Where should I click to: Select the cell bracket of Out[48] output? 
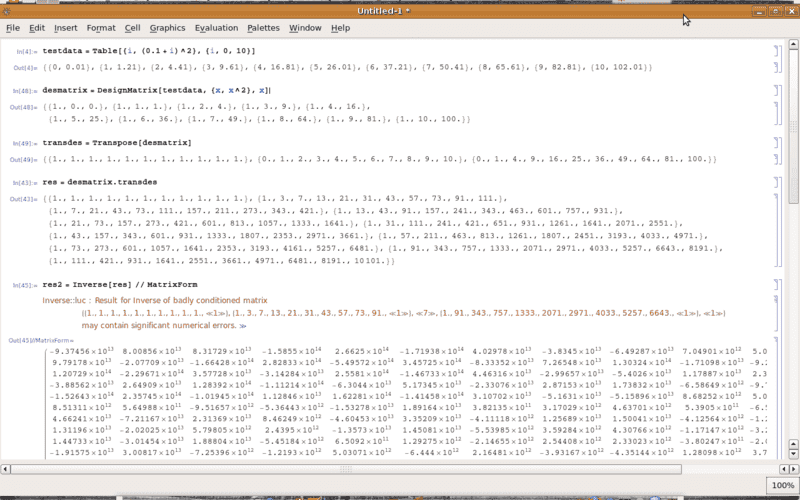(777, 113)
